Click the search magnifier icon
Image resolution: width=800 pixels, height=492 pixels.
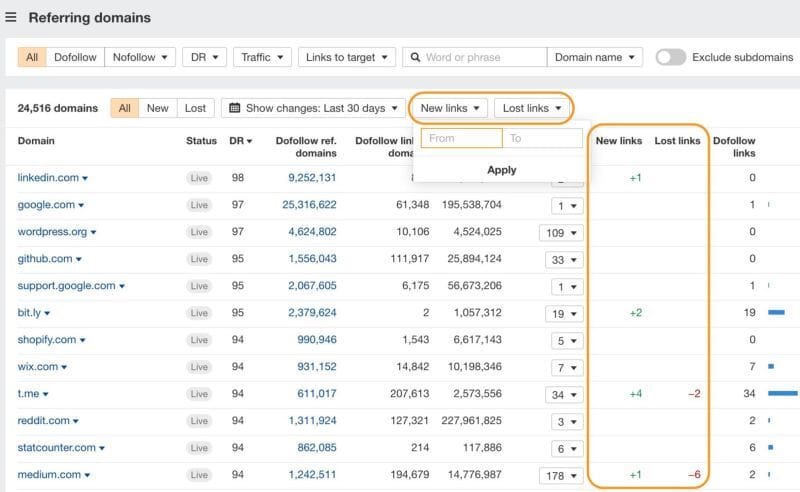(x=414, y=57)
